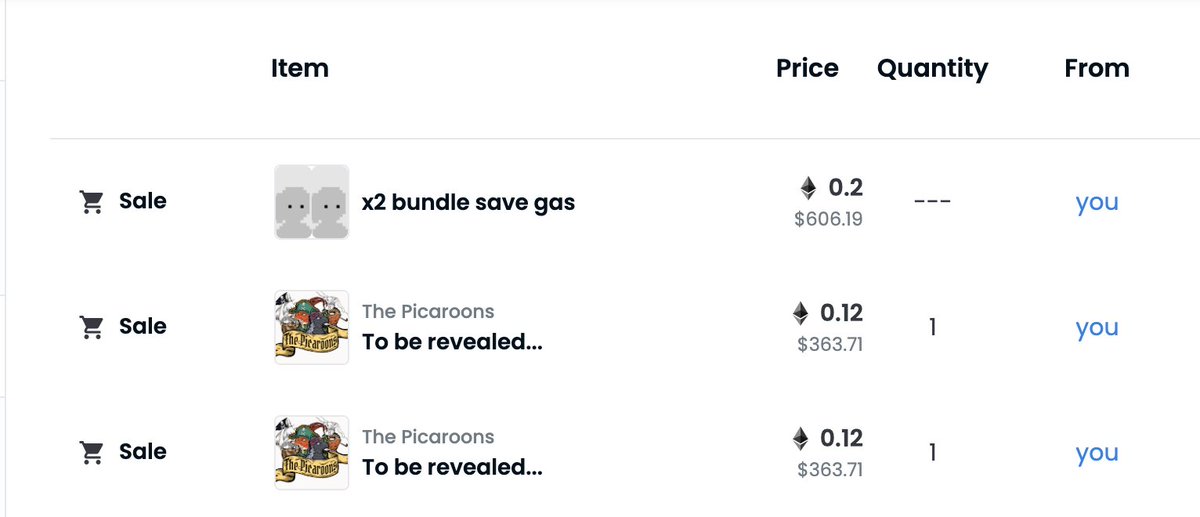
Task: Open The Picaroons collection link in middle row
Action: point(428,311)
